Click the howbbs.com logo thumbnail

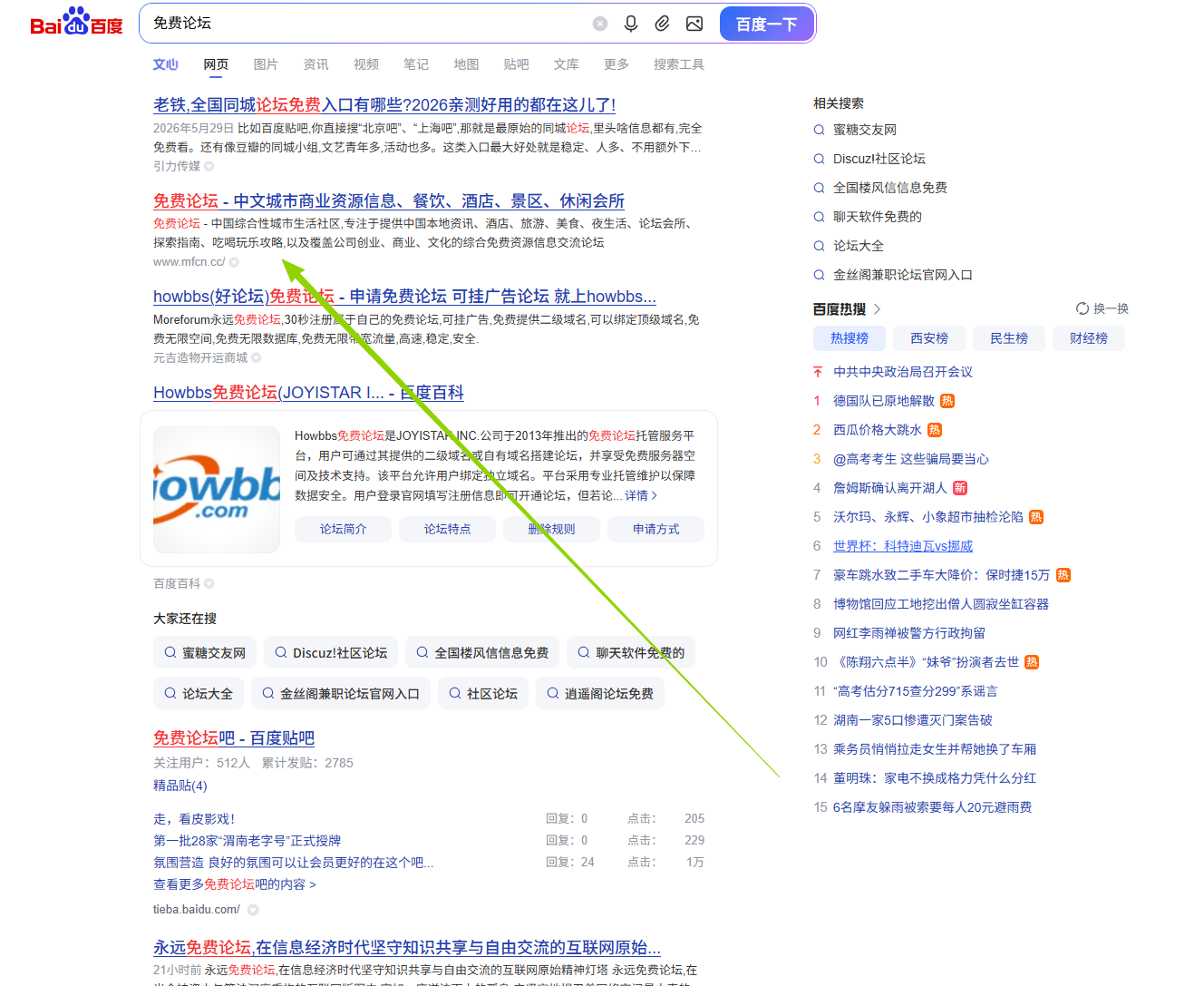coord(217,490)
